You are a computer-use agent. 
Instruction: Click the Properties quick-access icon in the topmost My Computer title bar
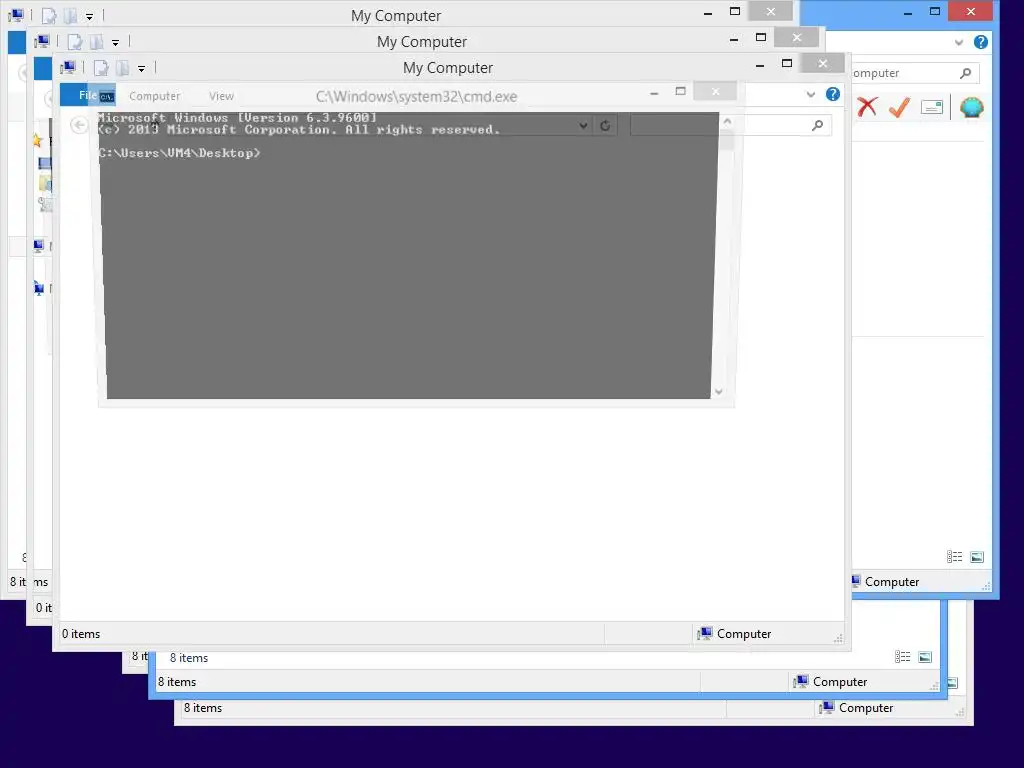pyautogui.click(x=49, y=16)
